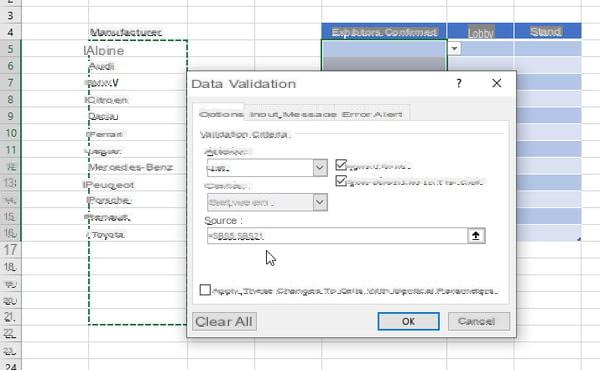Select the Lobby header cell
Screen dimensions: 600x370
click(x=480, y=31)
